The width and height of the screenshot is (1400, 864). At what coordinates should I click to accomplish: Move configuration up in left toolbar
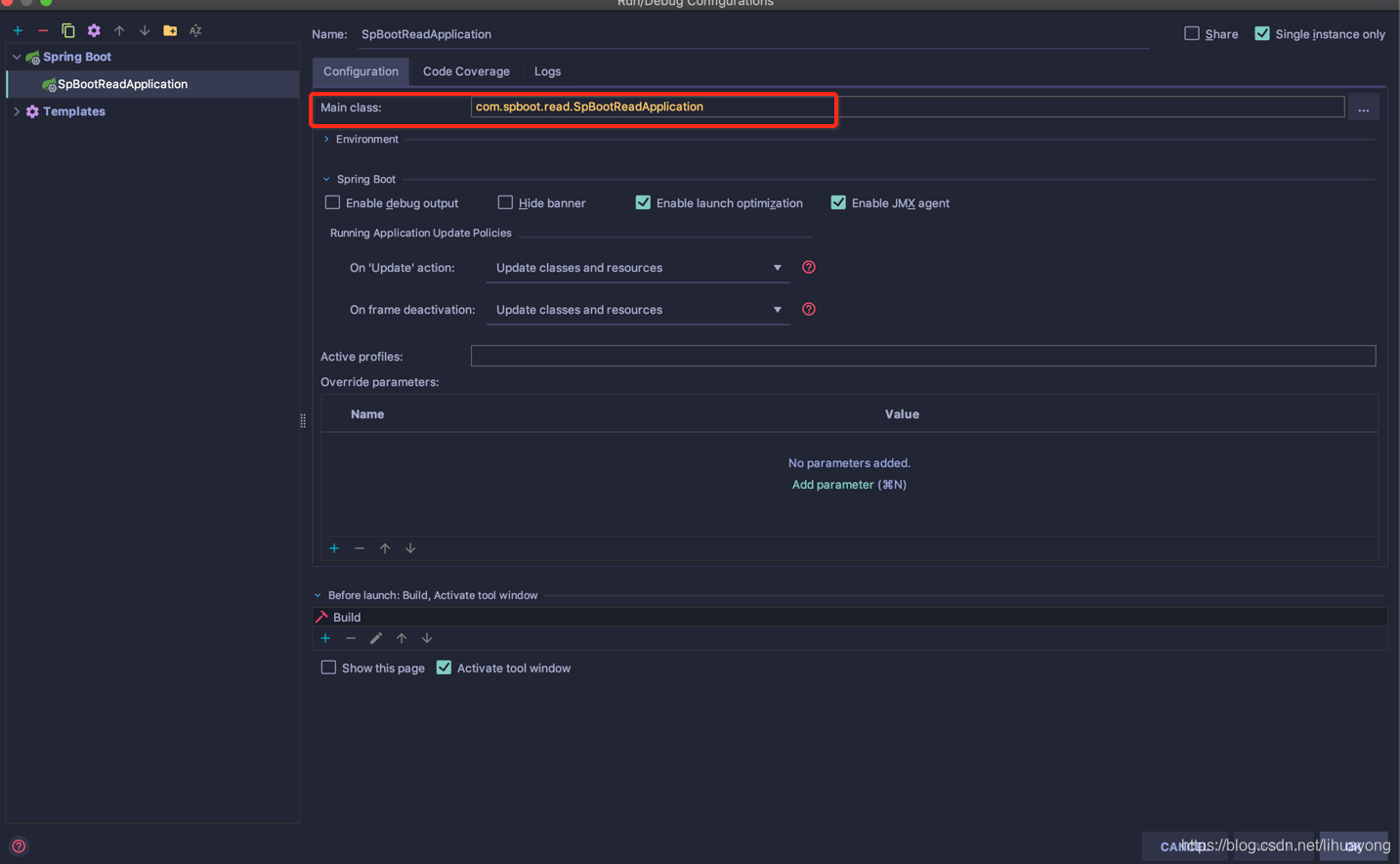tap(119, 30)
